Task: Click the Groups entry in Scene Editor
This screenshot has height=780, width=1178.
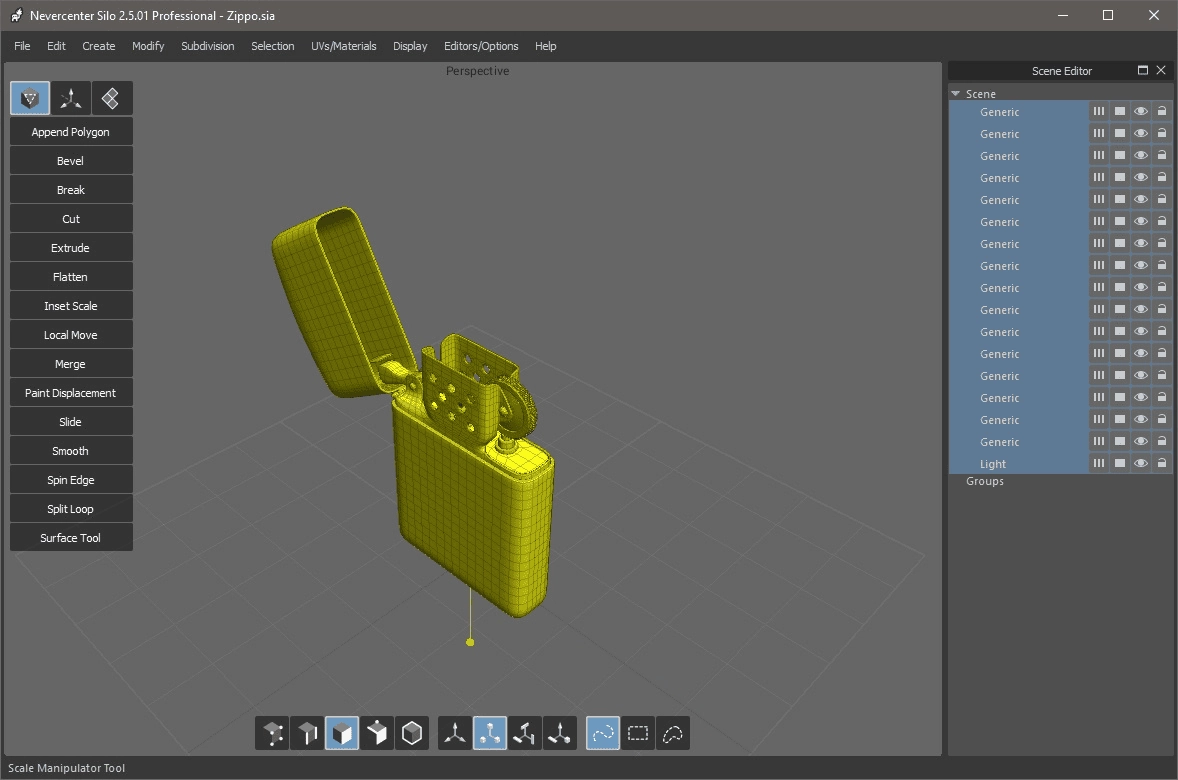Action: pyautogui.click(x=985, y=481)
